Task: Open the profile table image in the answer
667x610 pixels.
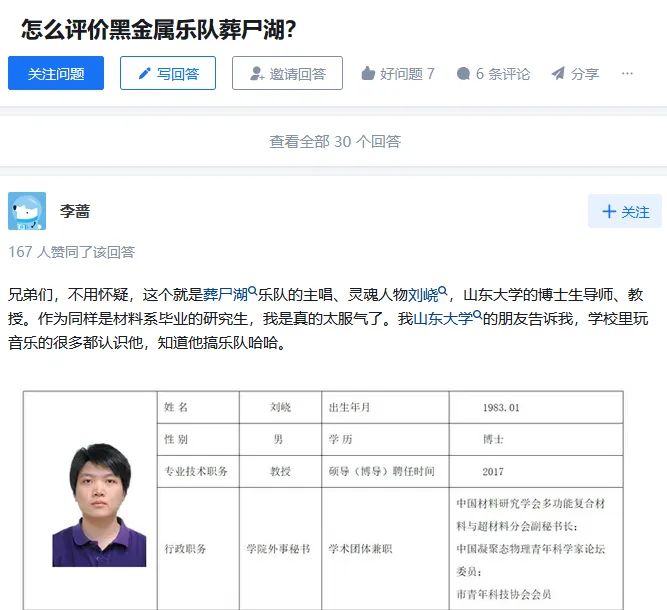Action: pyautogui.click(x=323, y=500)
